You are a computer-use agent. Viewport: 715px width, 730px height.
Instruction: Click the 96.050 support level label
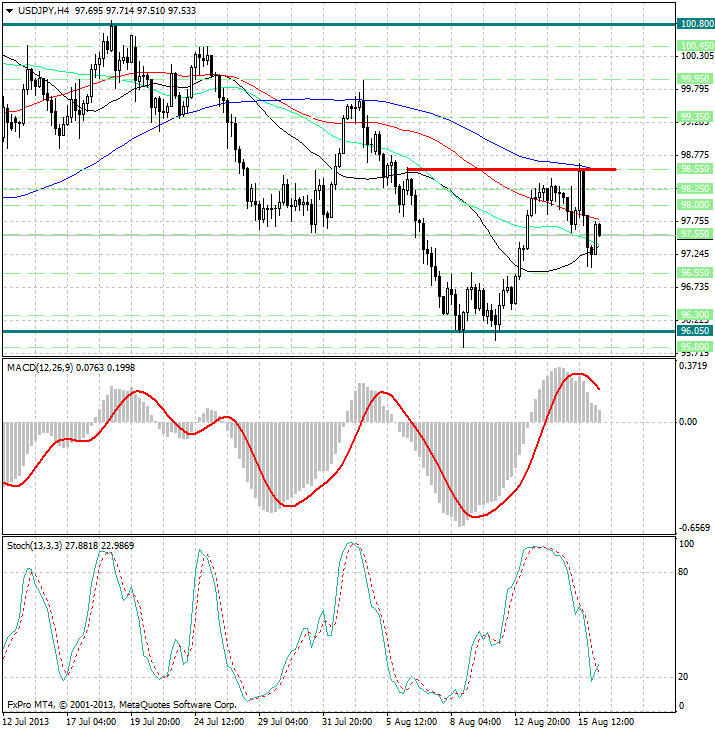[695, 331]
